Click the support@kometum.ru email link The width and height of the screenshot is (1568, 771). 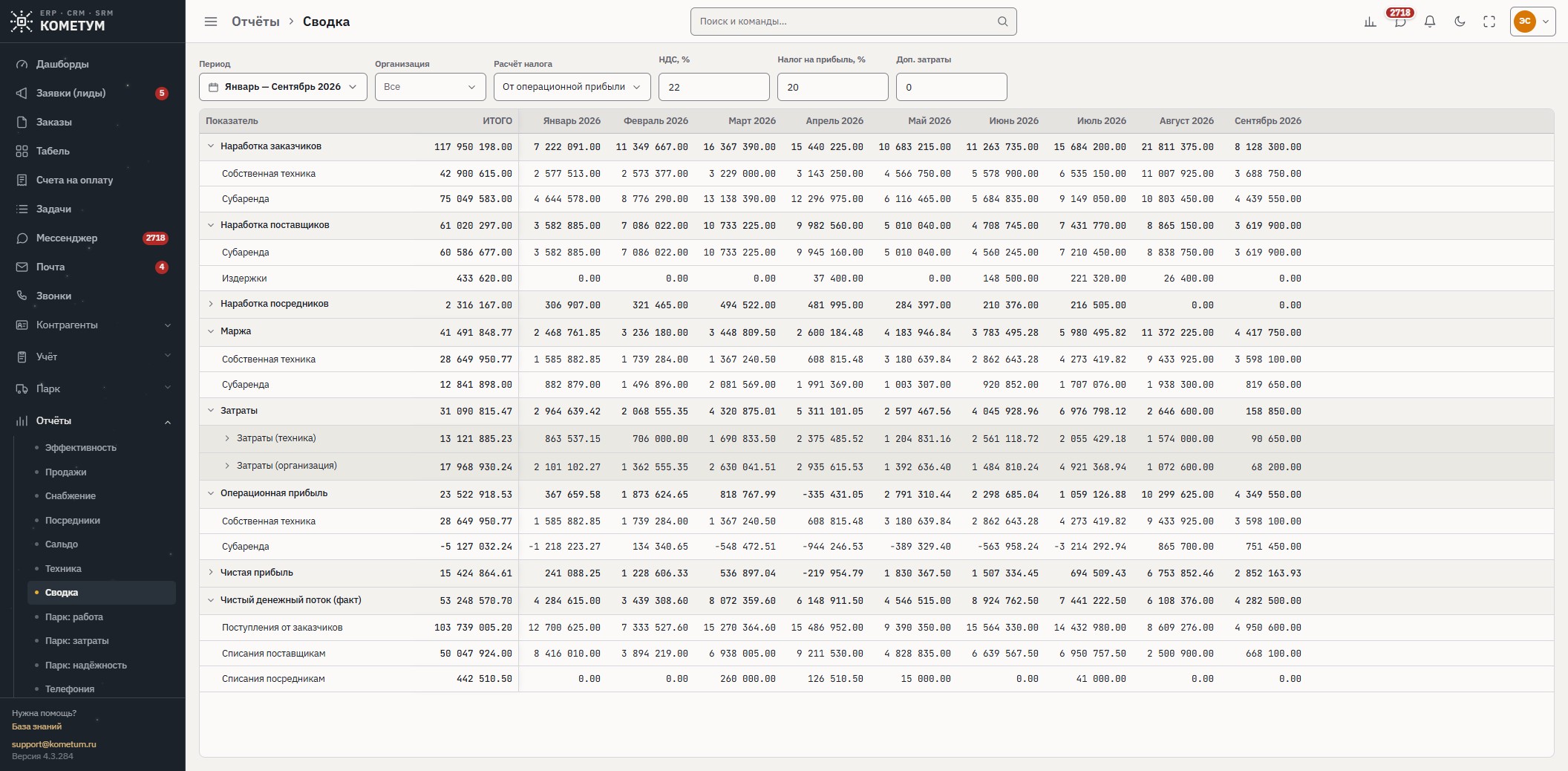coord(54,744)
